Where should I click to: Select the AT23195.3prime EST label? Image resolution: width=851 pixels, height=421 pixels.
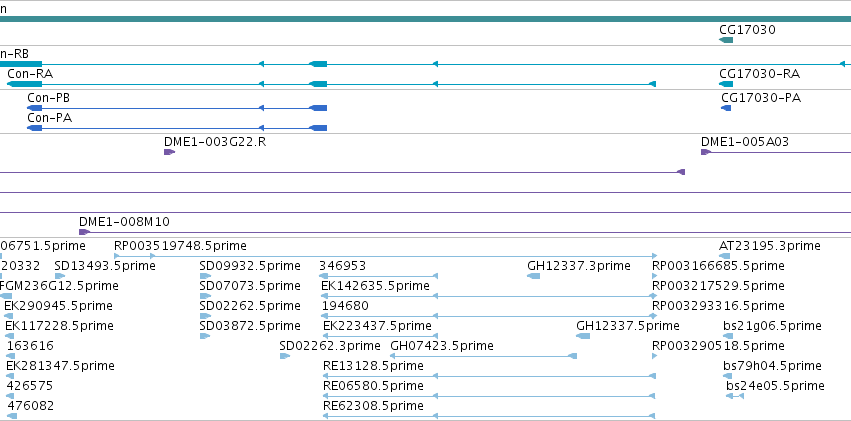tap(770, 246)
